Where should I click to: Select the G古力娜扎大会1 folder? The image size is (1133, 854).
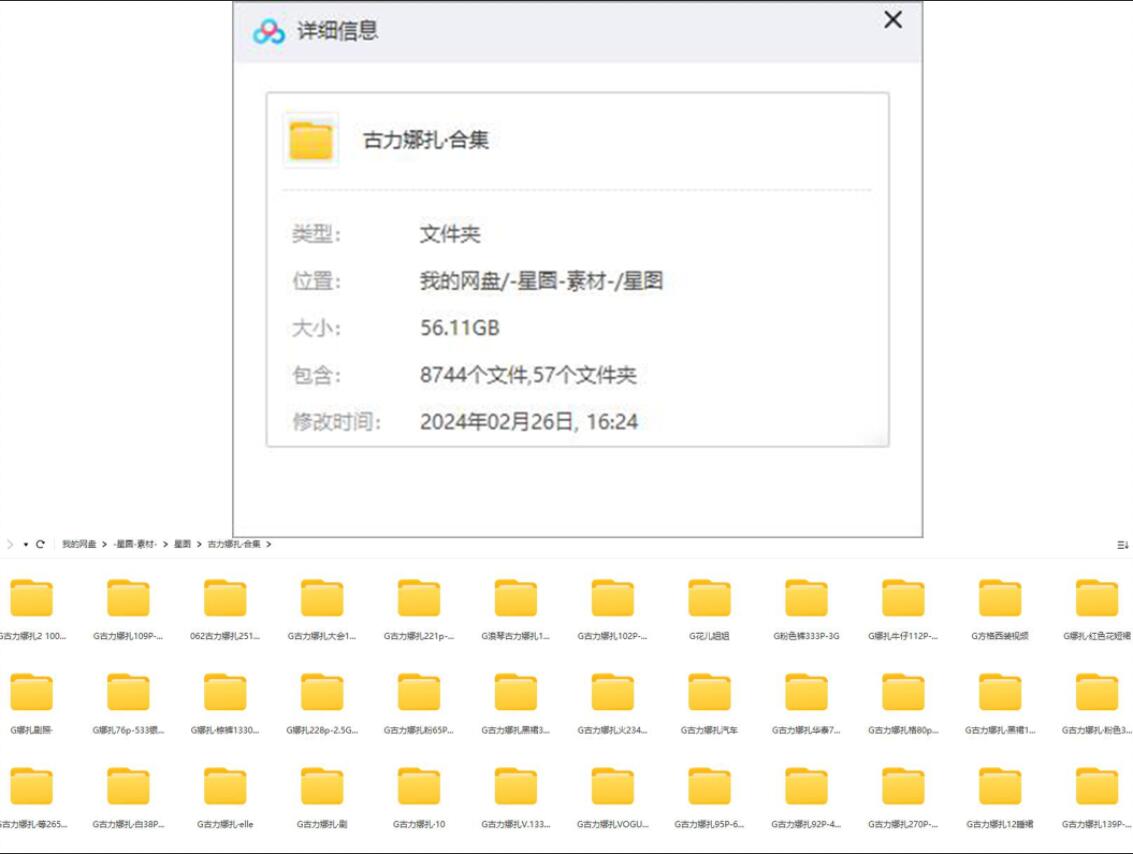click(322, 610)
